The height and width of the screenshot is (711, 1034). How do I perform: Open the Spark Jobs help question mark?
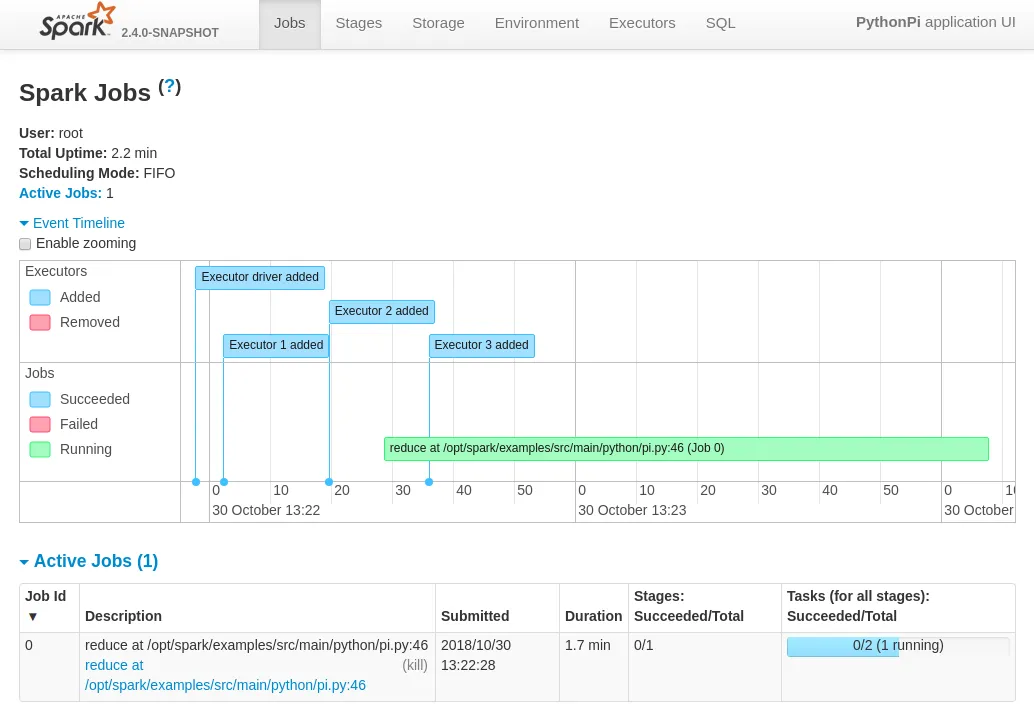pyautogui.click(x=169, y=86)
